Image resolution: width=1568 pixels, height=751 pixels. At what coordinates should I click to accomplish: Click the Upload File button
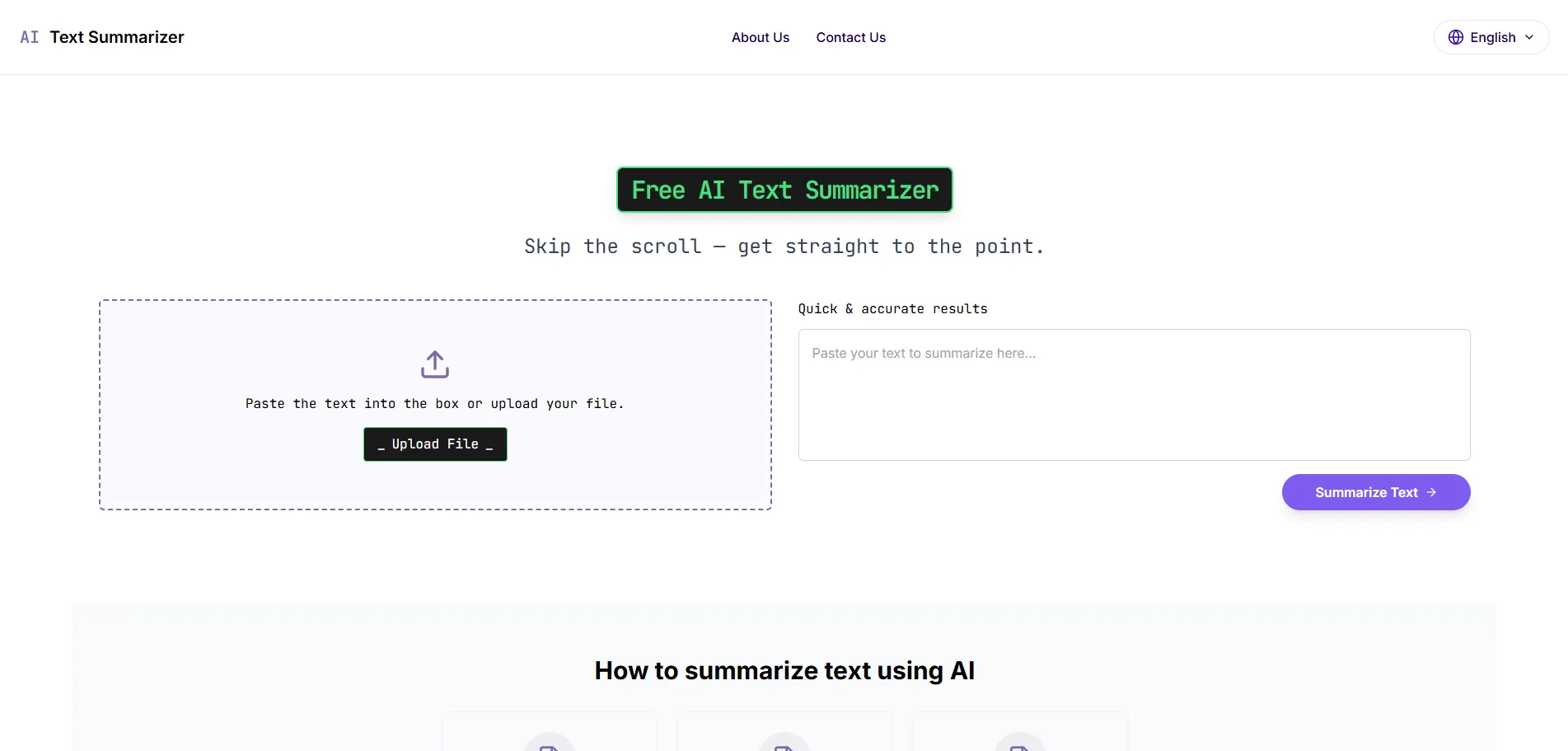pyautogui.click(x=434, y=444)
